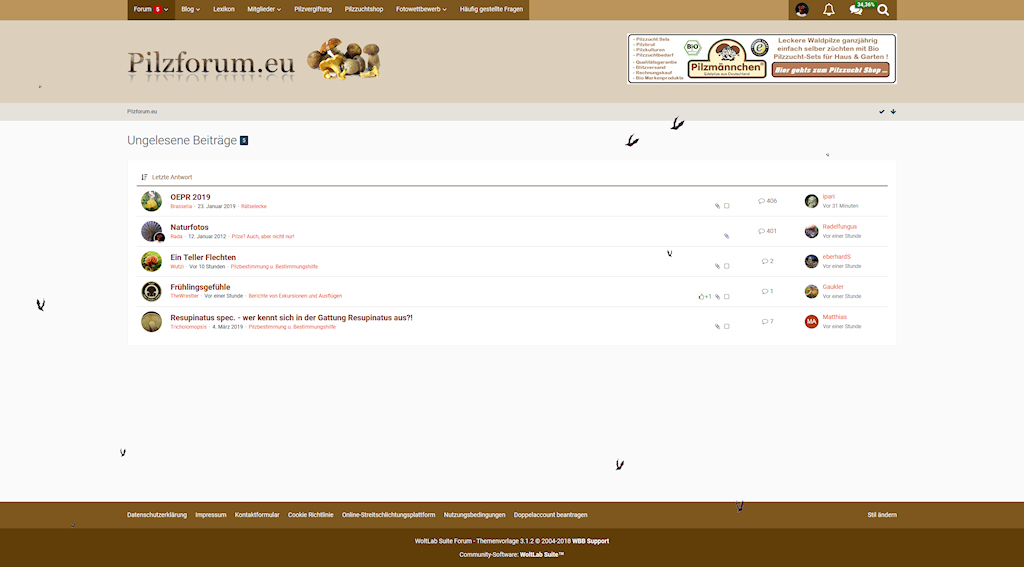
Task: Click the Impressum footer link
Action: click(211, 514)
